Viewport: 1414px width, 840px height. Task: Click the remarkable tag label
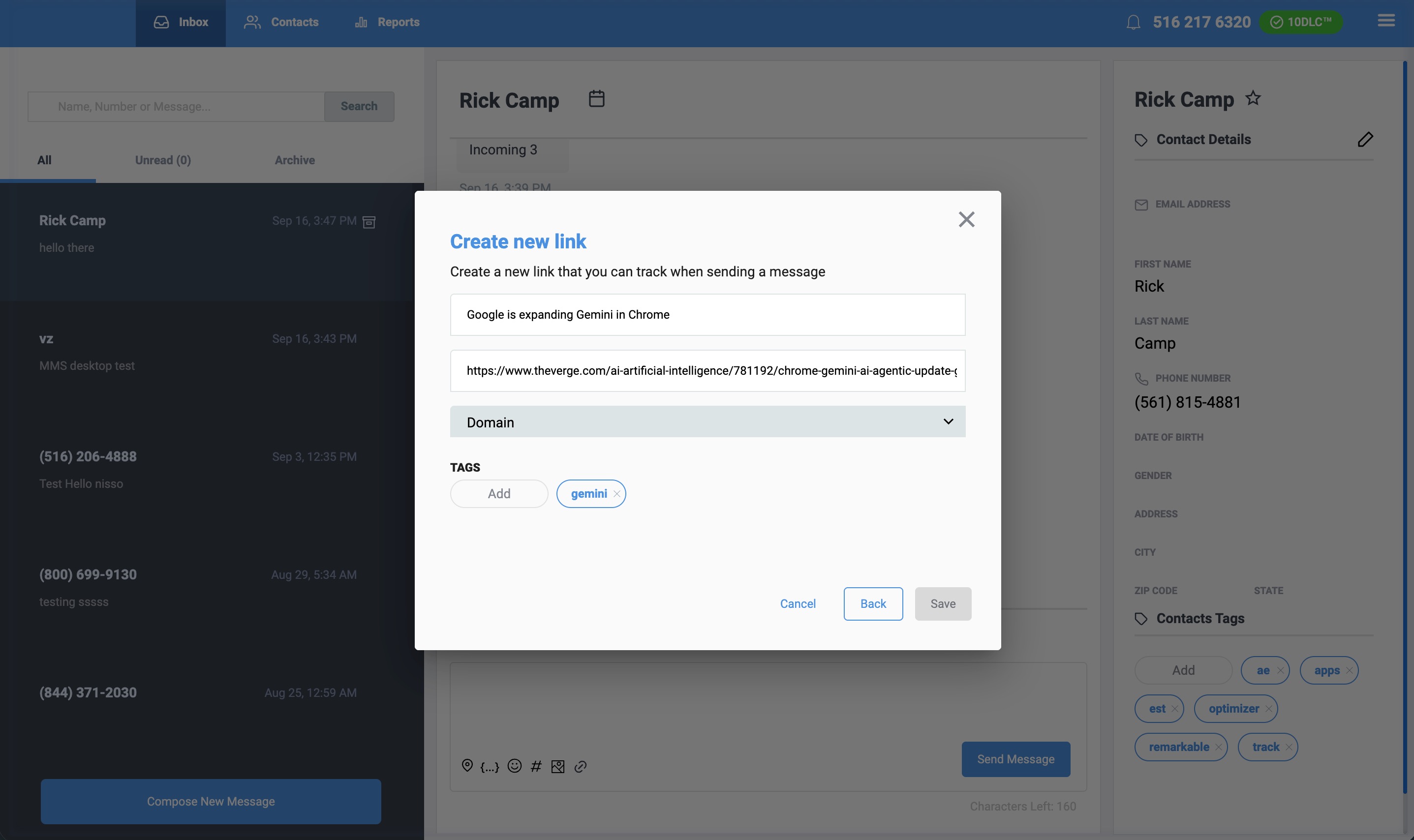1178,747
